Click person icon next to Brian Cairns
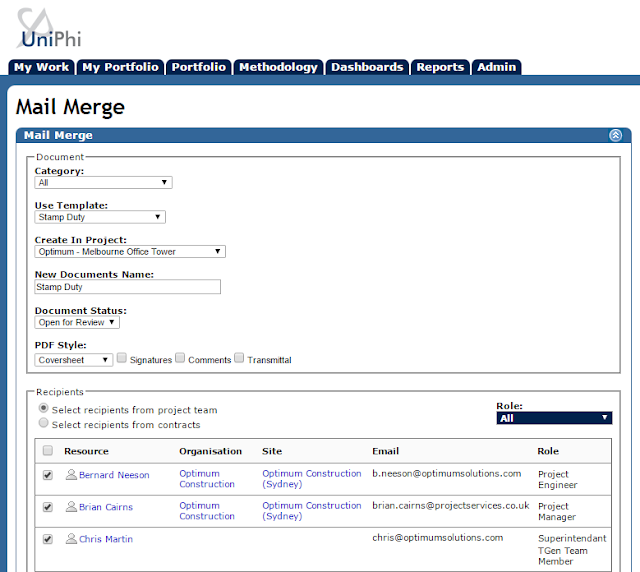Viewport: 640px width, 572px height. [71, 507]
